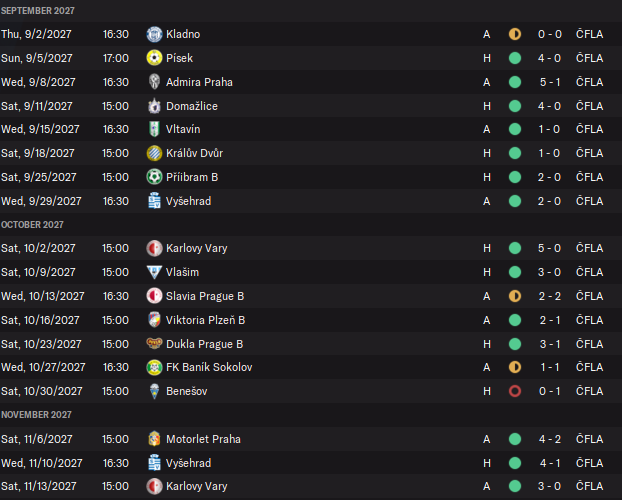Click the Benešov club badge
This screenshot has height=500, width=622.
(154, 391)
